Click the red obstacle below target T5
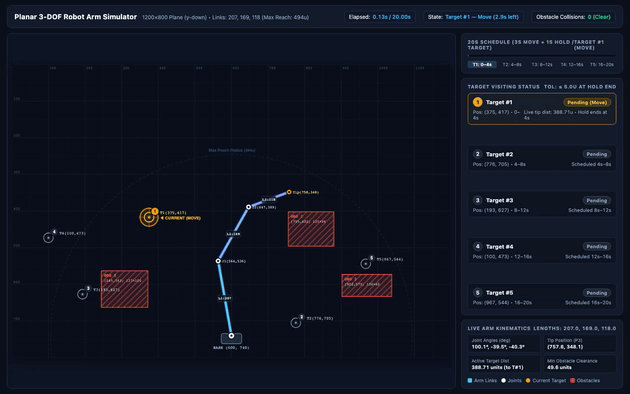The image size is (630, 394). 367,286
